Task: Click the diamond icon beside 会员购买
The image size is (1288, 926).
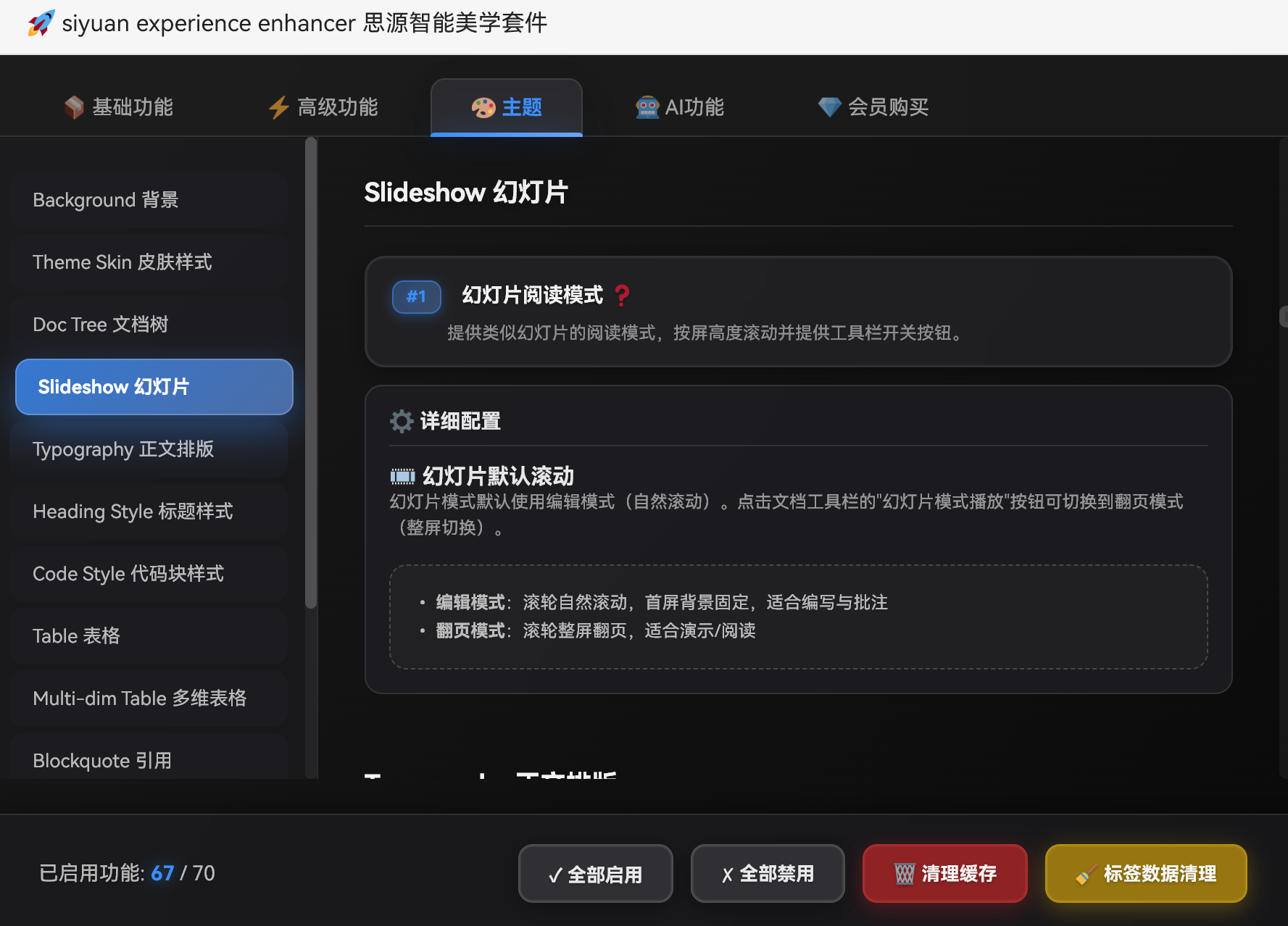Action: [x=830, y=107]
